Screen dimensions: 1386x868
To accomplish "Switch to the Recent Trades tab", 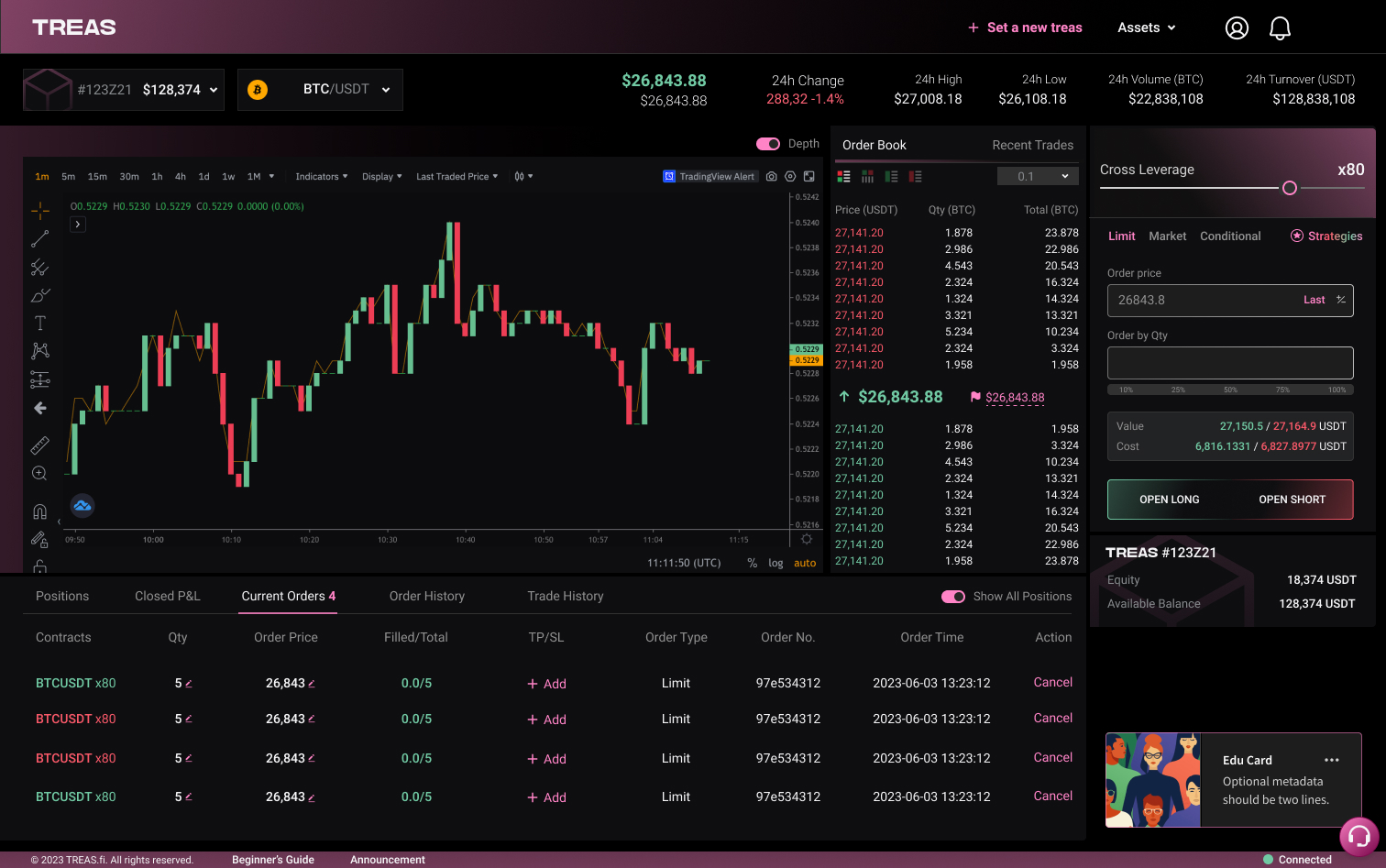I will (1032, 145).
